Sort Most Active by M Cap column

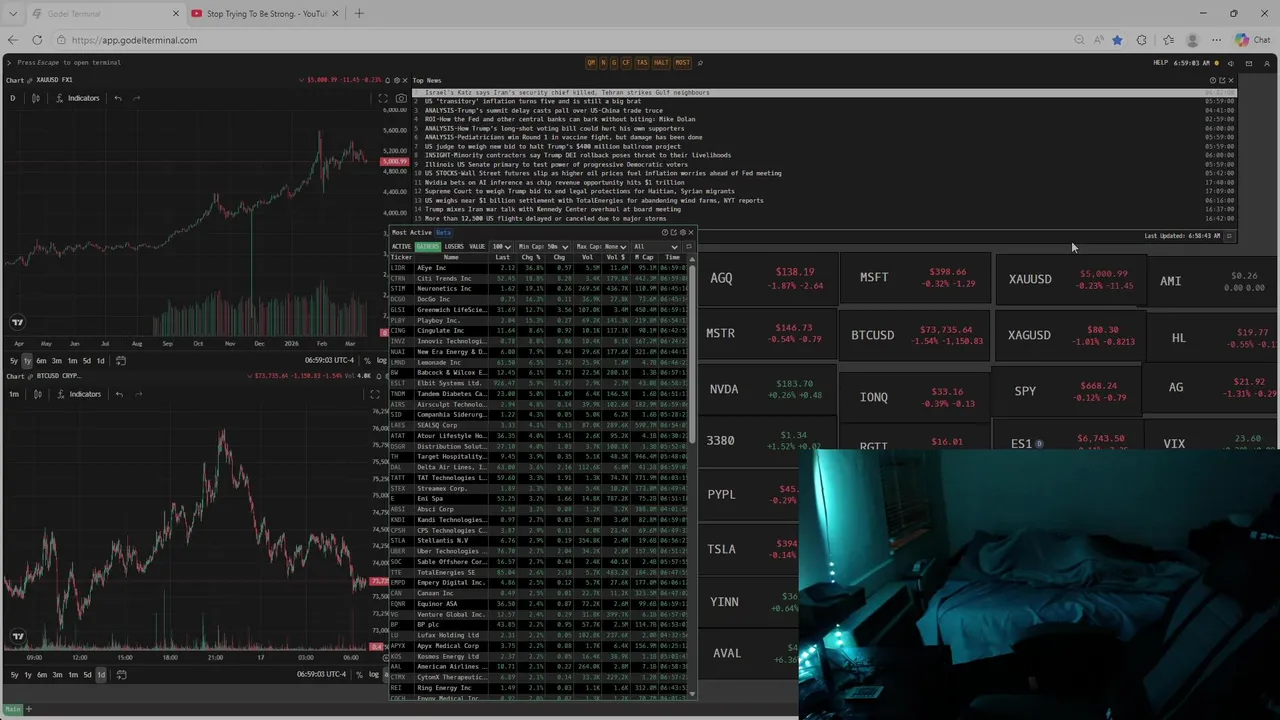(644, 257)
